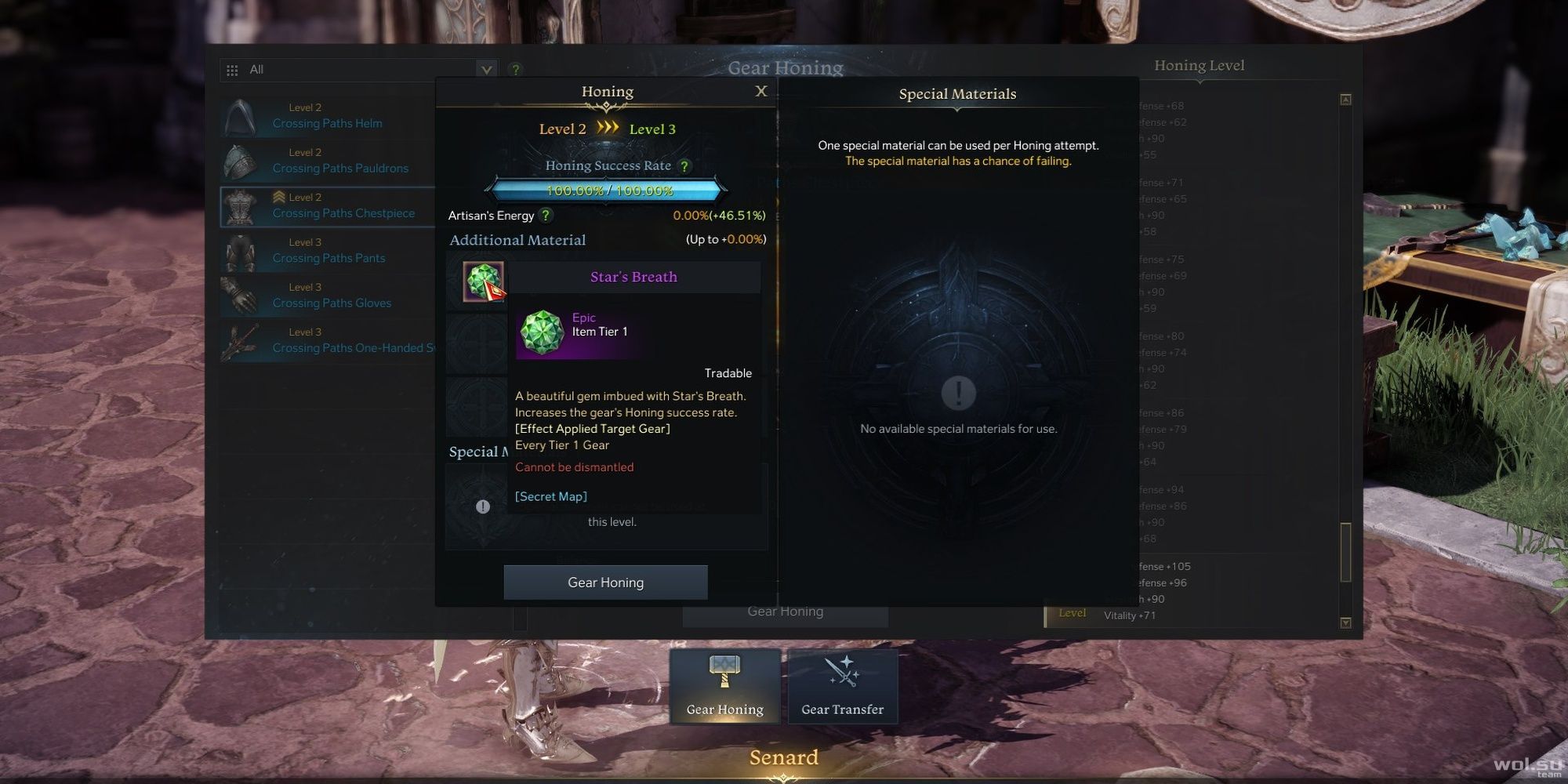Screen dimensions: 1568x784
Task: Click the green help icon beside filter dropdown
Action: pos(515,70)
